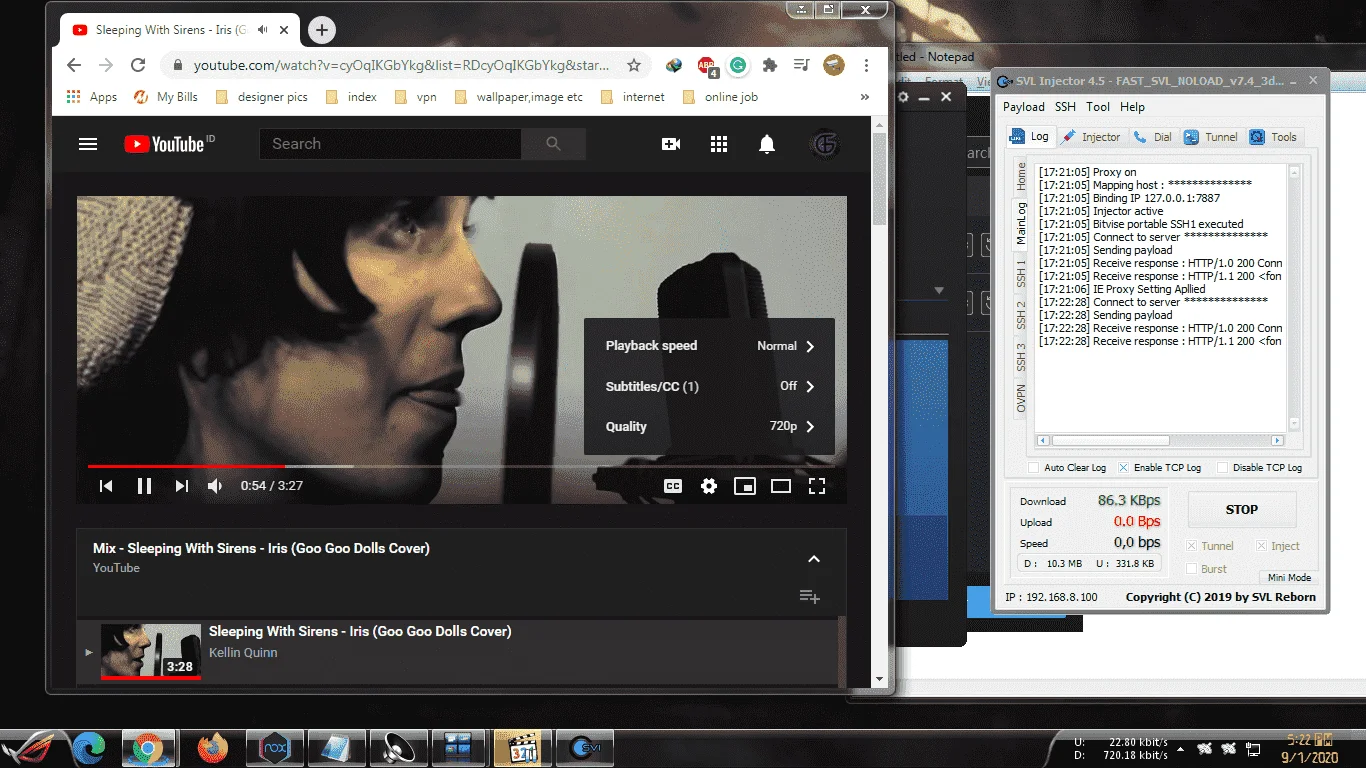Click the log horizontal scrollbar in SVL Injector
Image resolution: width=1366 pixels, height=768 pixels.
[x=1160, y=440]
